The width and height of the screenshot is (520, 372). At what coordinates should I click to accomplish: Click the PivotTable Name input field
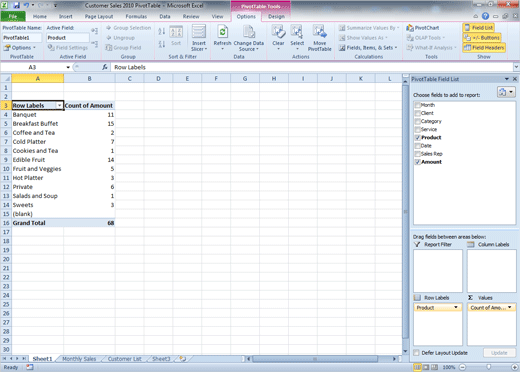(x=22, y=38)
